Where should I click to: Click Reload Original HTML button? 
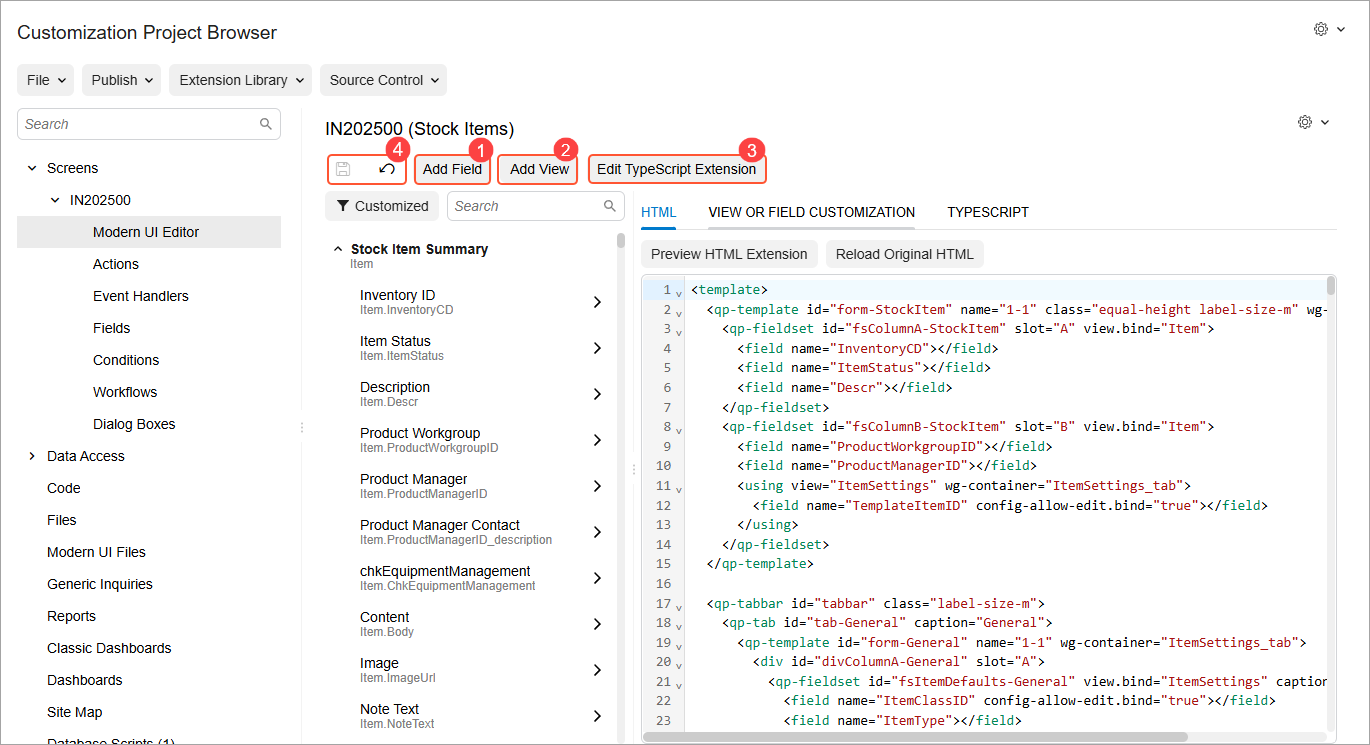905,254
